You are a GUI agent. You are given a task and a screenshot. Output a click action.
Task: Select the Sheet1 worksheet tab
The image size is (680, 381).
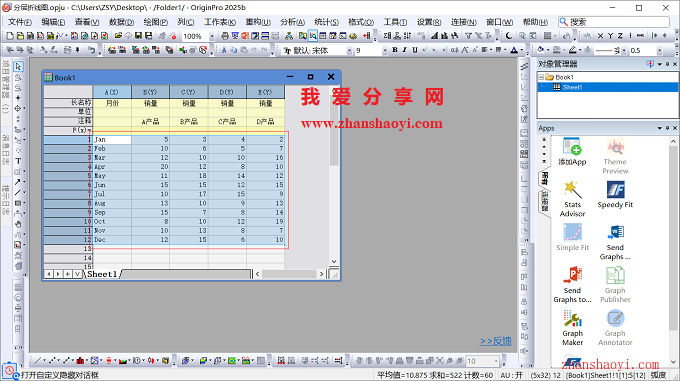tap(102, 274)
